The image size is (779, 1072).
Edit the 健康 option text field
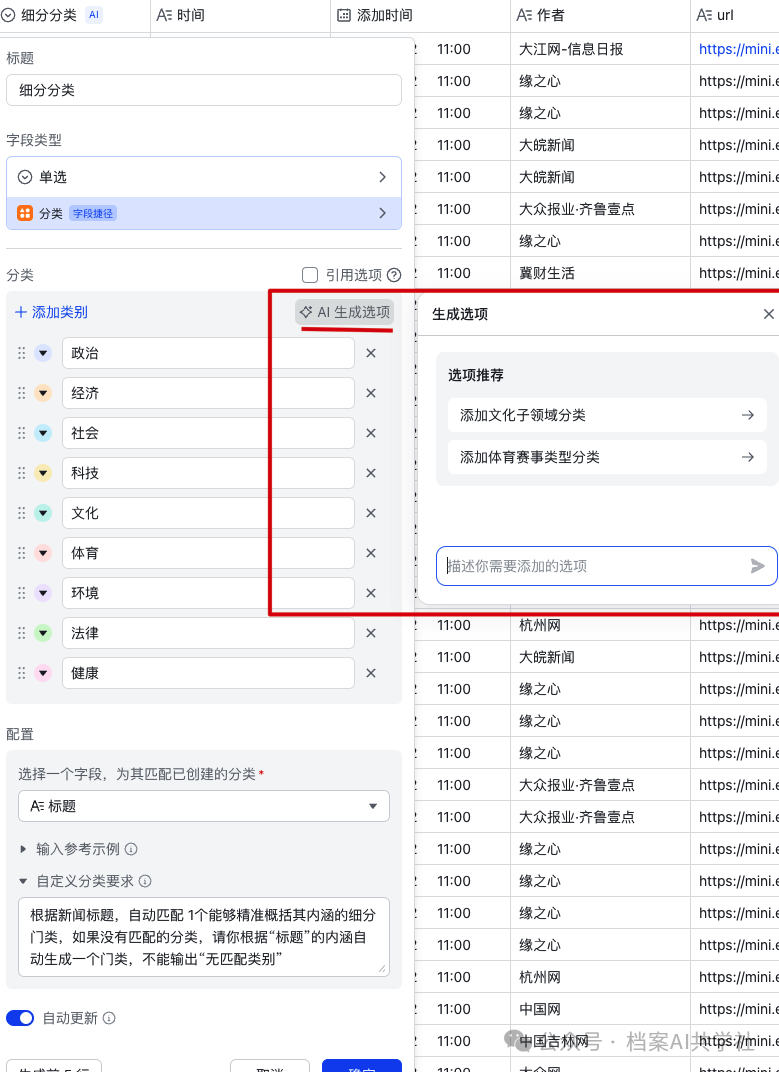pos(209,673)
